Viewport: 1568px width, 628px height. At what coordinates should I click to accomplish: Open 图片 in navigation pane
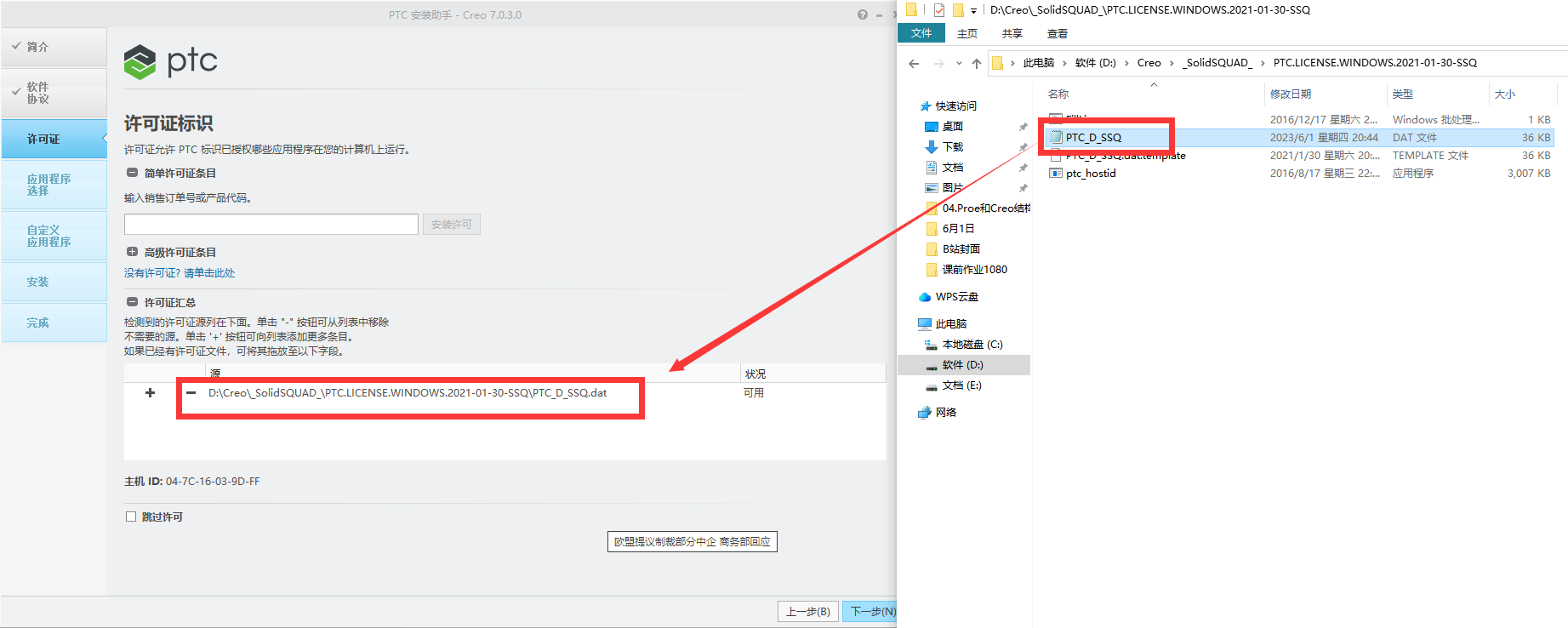point(952,188)
